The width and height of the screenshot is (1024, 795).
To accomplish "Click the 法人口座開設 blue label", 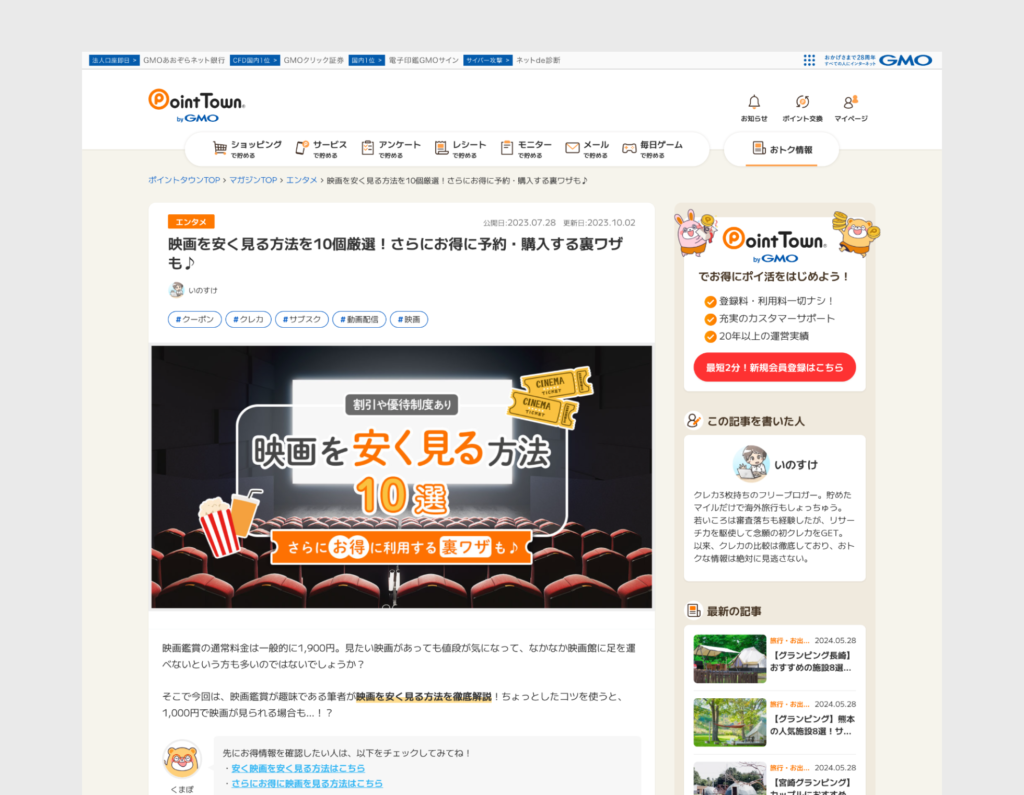I will (x=114, y=60).
